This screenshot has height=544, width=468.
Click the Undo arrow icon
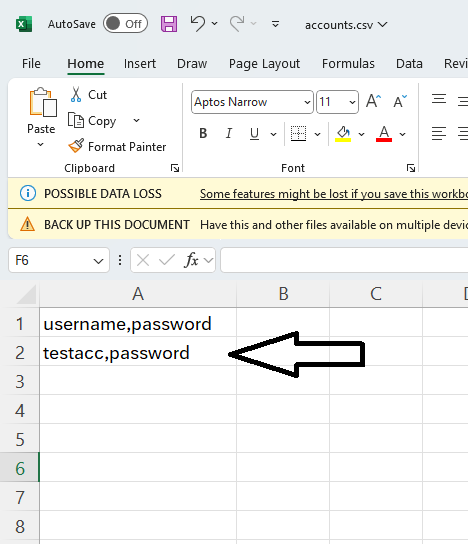198,24
